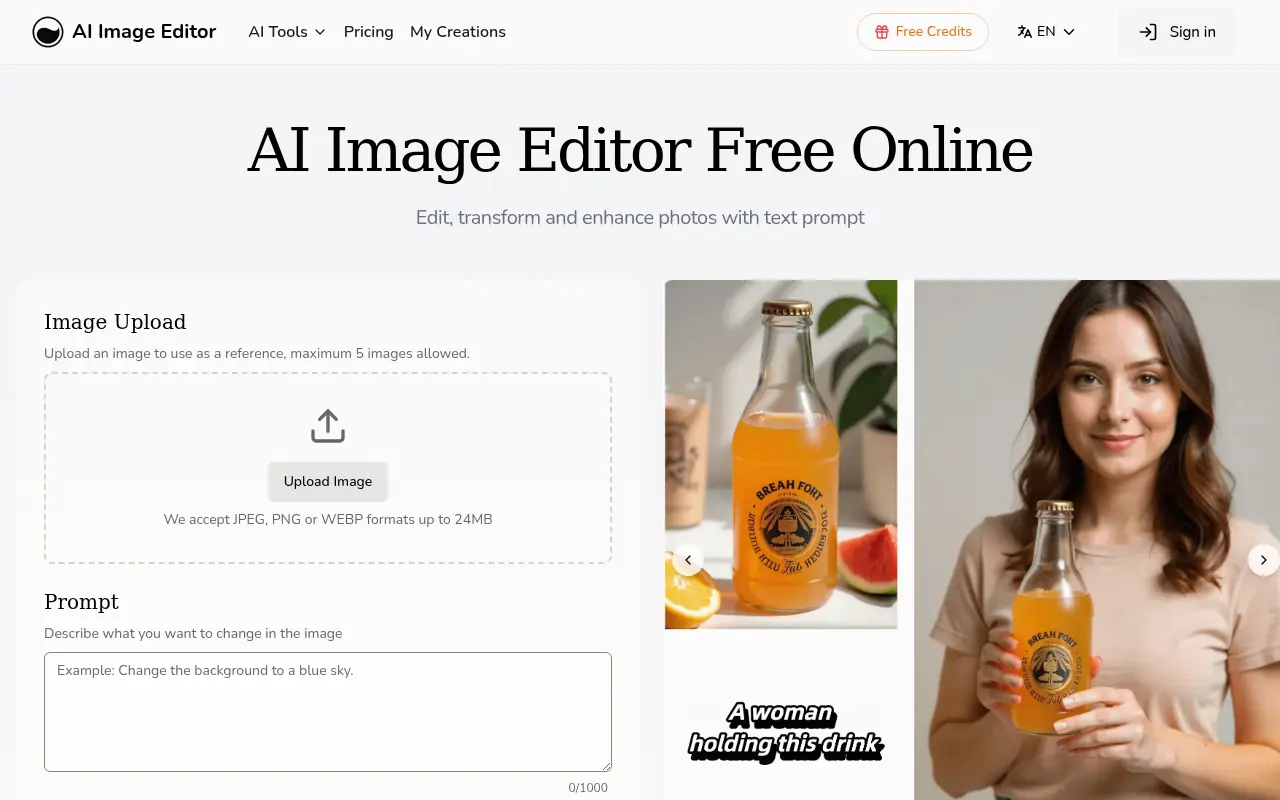Image resolution: width=1280 pixels, height=800 pixels.
Task: Click the sign-in arrow icon
Action: (x=1147, y=31)
